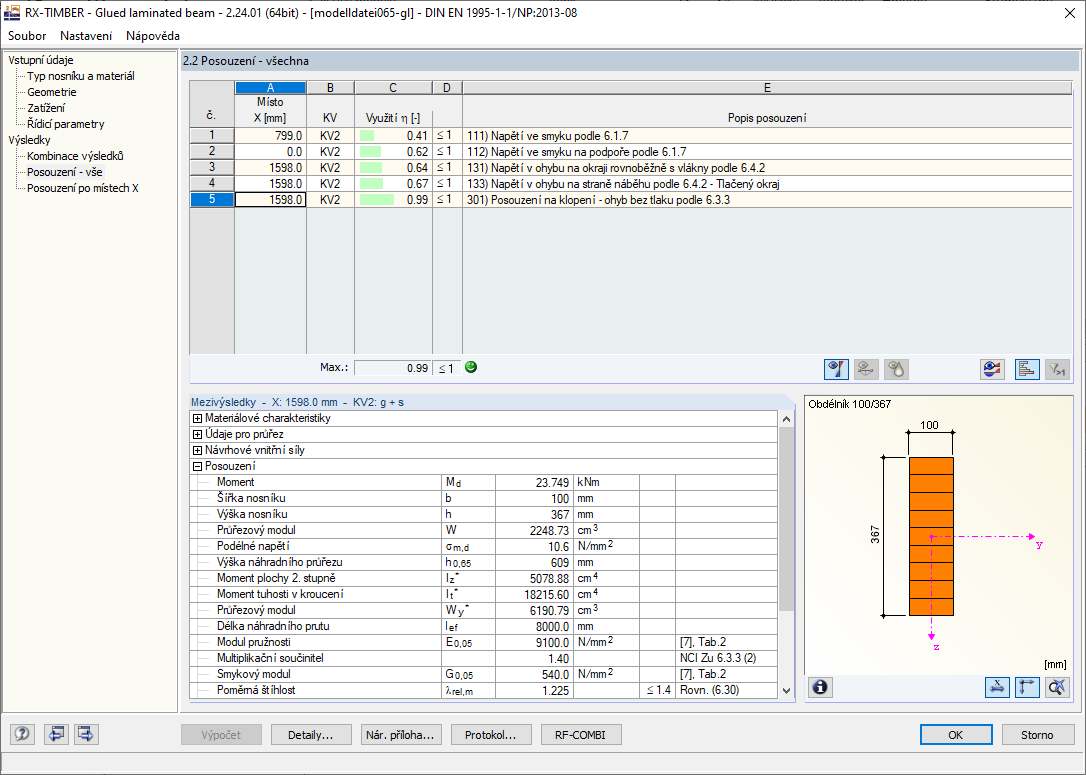Click cell X 1598.0 in row 5
Image resolution: width=1086 pixels, height=775 pixels.
[271, 199]
